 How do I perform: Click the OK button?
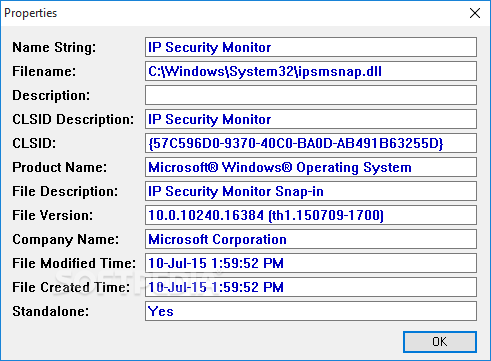[x=440, y=342]
